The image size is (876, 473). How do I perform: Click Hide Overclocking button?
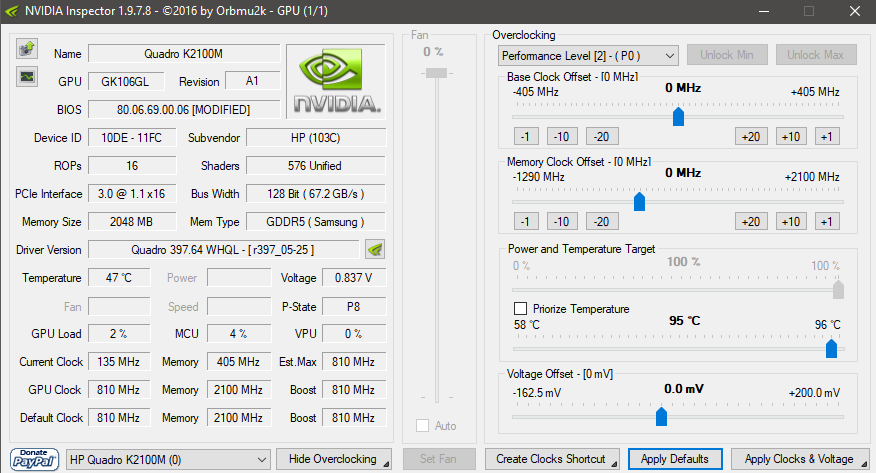(x=334, y=459)
